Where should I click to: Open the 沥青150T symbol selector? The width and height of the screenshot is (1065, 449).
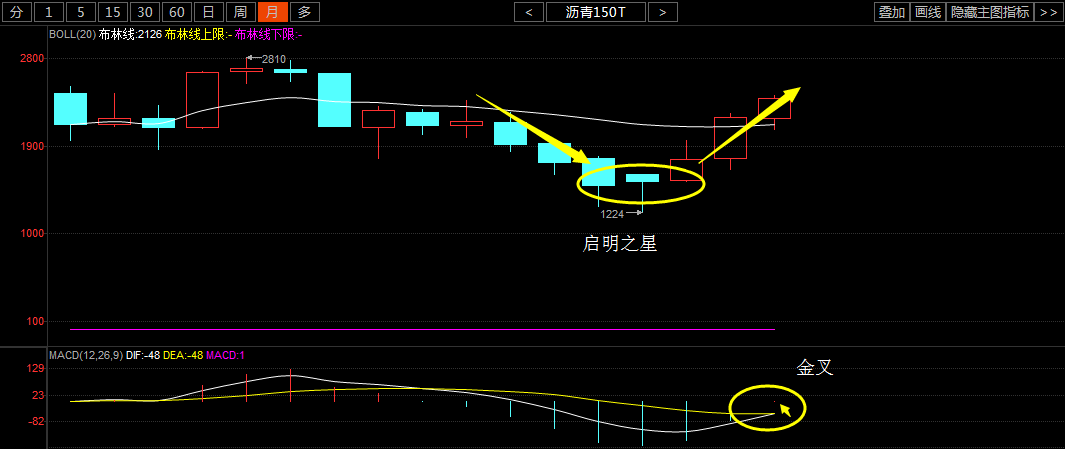coord(596,12)
